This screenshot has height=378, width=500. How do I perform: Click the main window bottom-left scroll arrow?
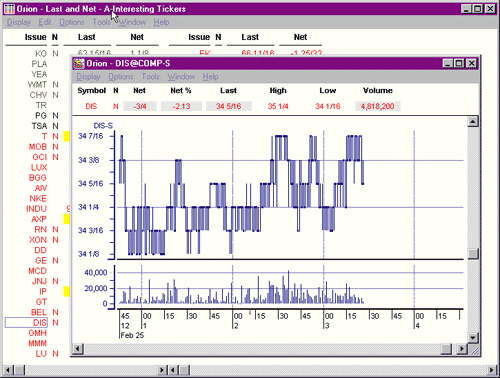(x=8, y=370)
